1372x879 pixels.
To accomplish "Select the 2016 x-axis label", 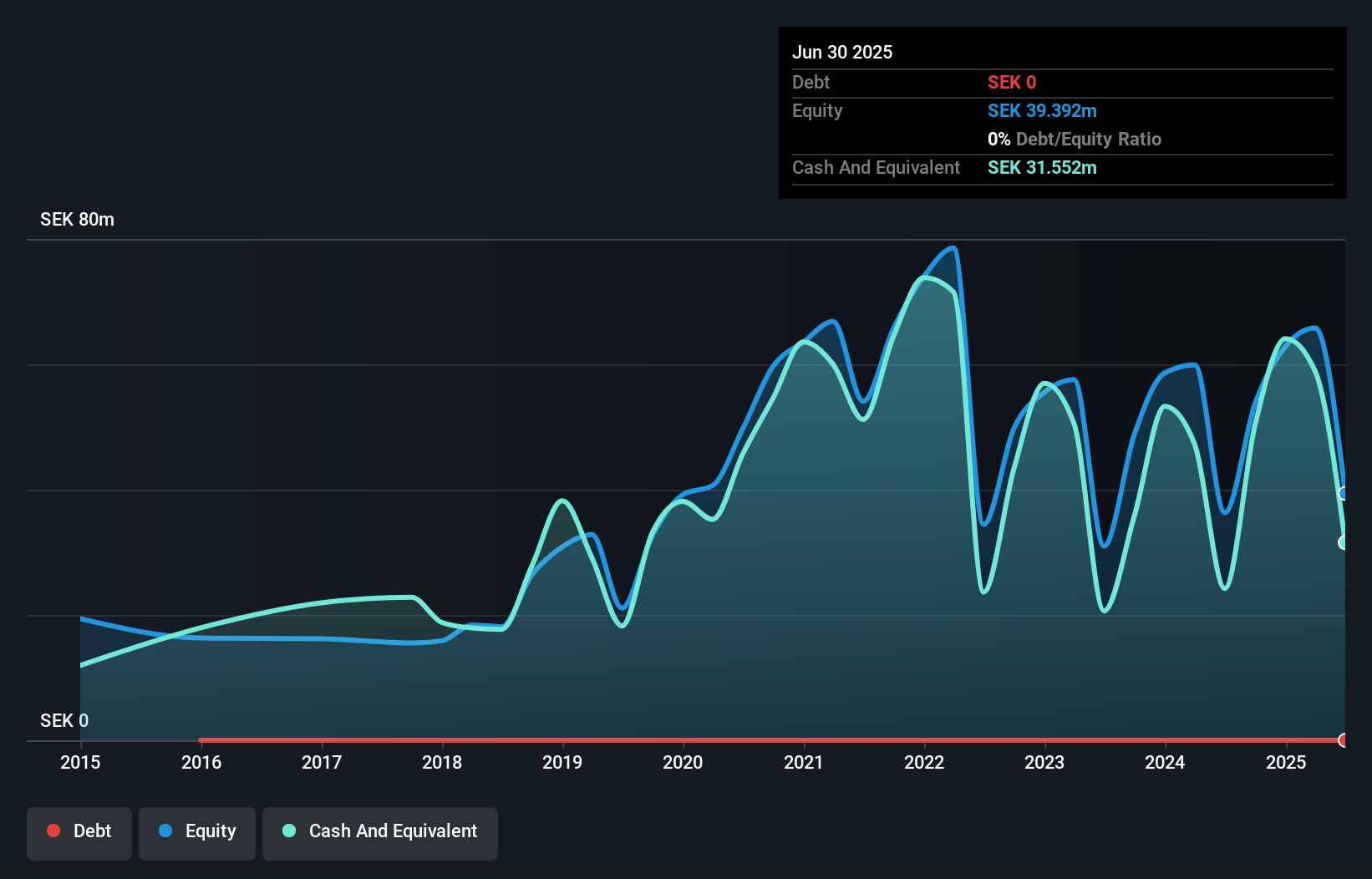I will click(201, 762).
